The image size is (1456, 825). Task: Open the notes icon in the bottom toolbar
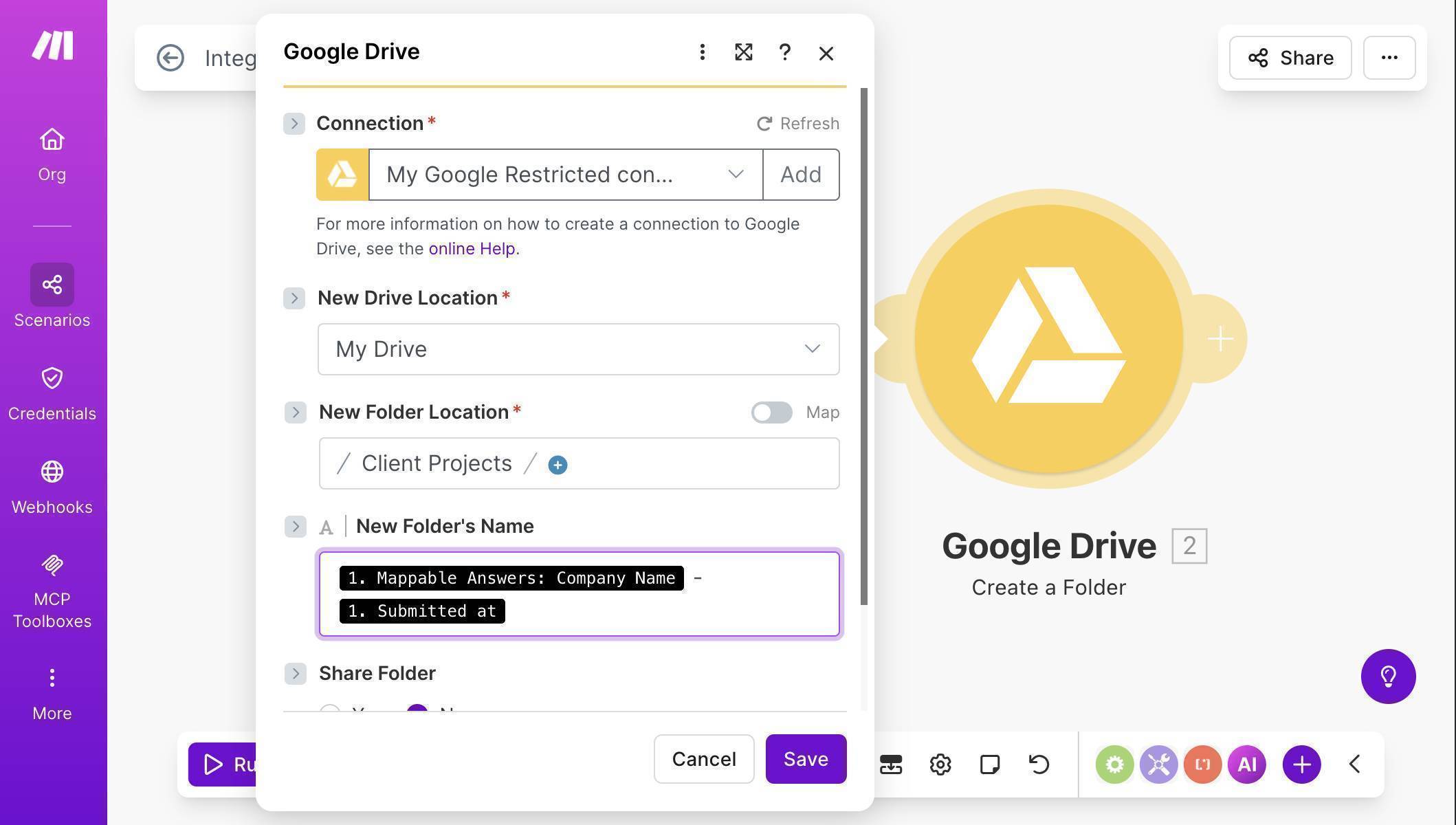point(989,764)
